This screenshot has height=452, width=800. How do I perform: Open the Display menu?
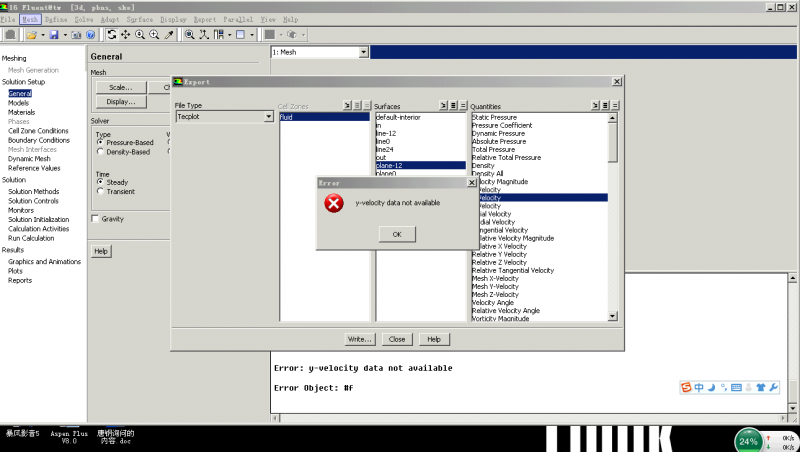[173, 19]
